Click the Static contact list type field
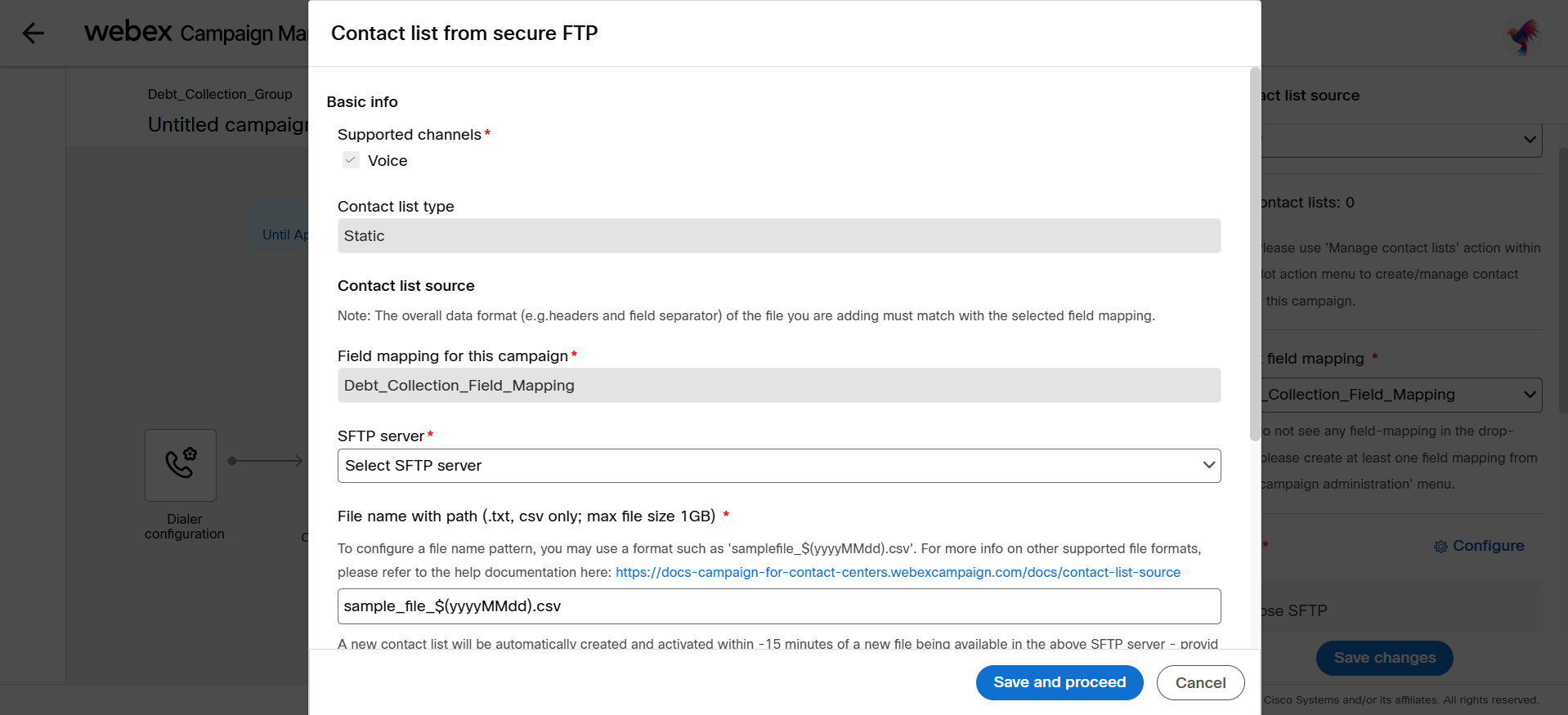The width and height of the screenshot is (1568, 715). click(778, 236)
